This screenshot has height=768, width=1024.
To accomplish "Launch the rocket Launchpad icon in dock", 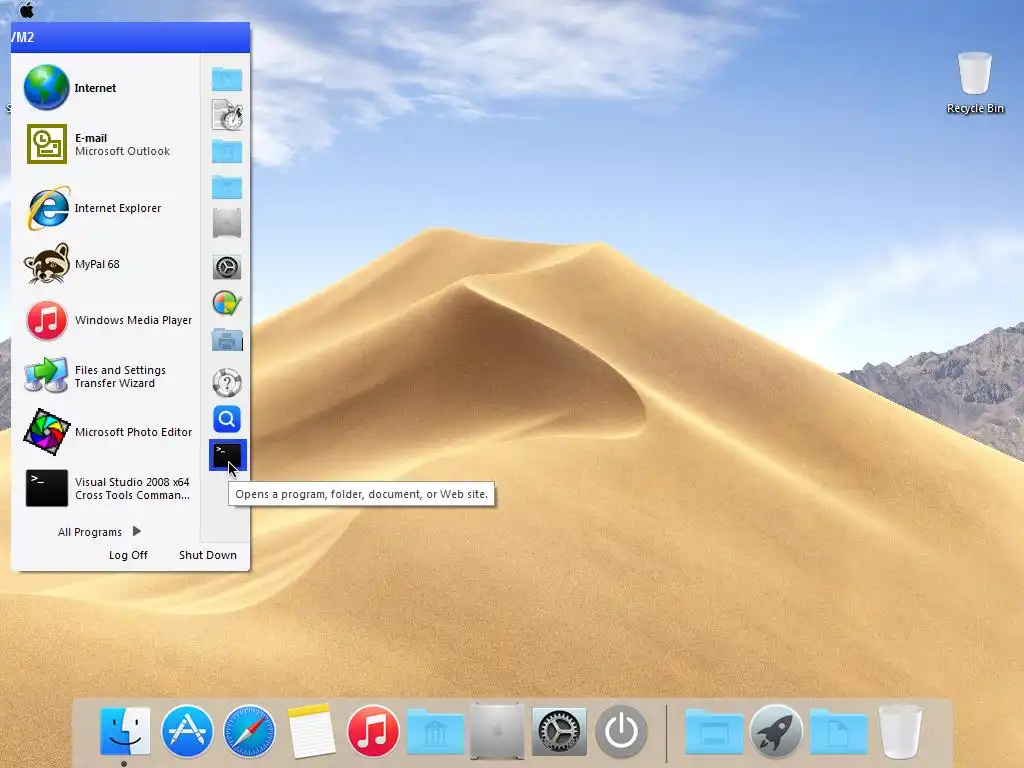I will [x=776, y=731].
